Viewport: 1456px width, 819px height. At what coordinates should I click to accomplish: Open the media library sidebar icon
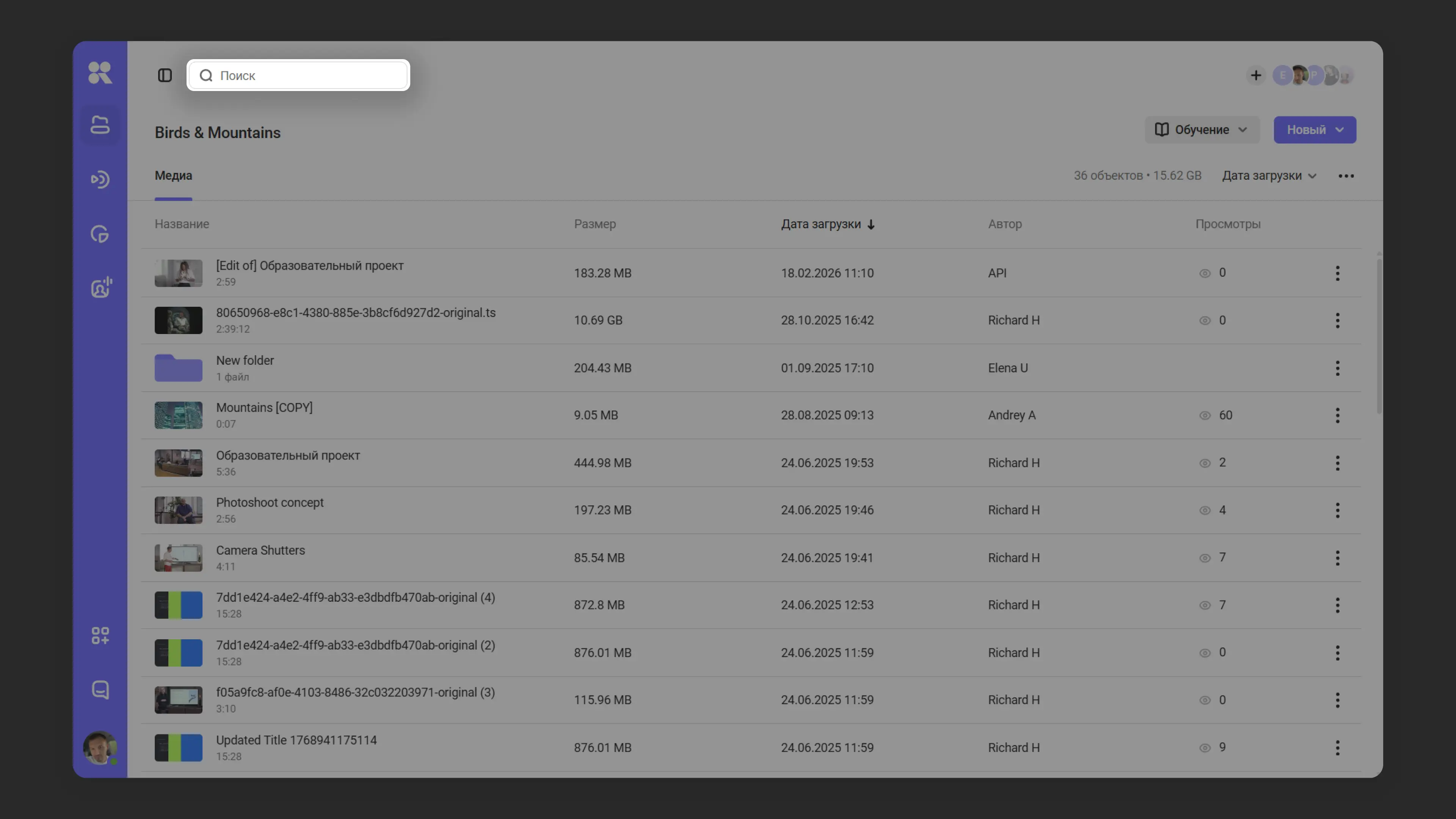100,125
